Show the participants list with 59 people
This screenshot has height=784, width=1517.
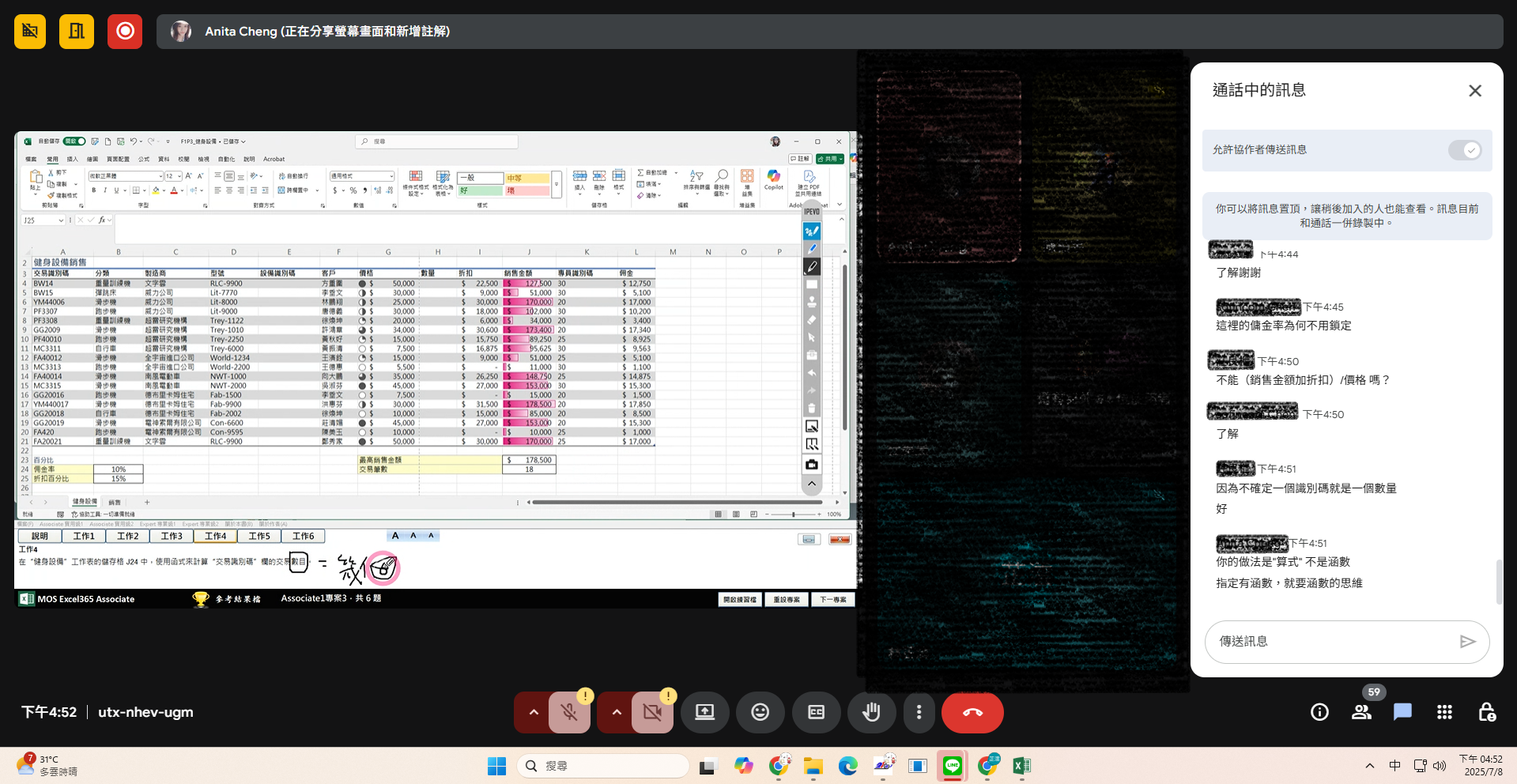1361,712
